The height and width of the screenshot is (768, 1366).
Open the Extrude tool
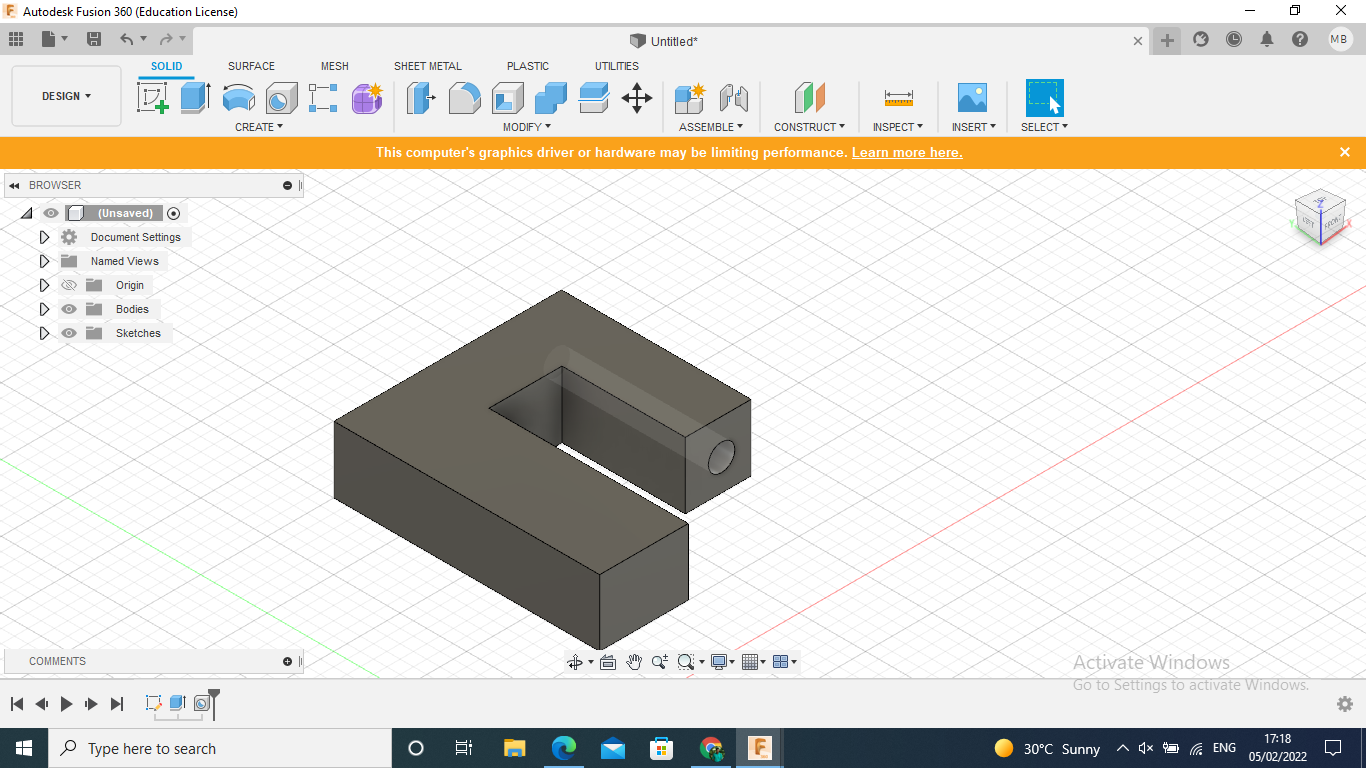click(194, 98)
